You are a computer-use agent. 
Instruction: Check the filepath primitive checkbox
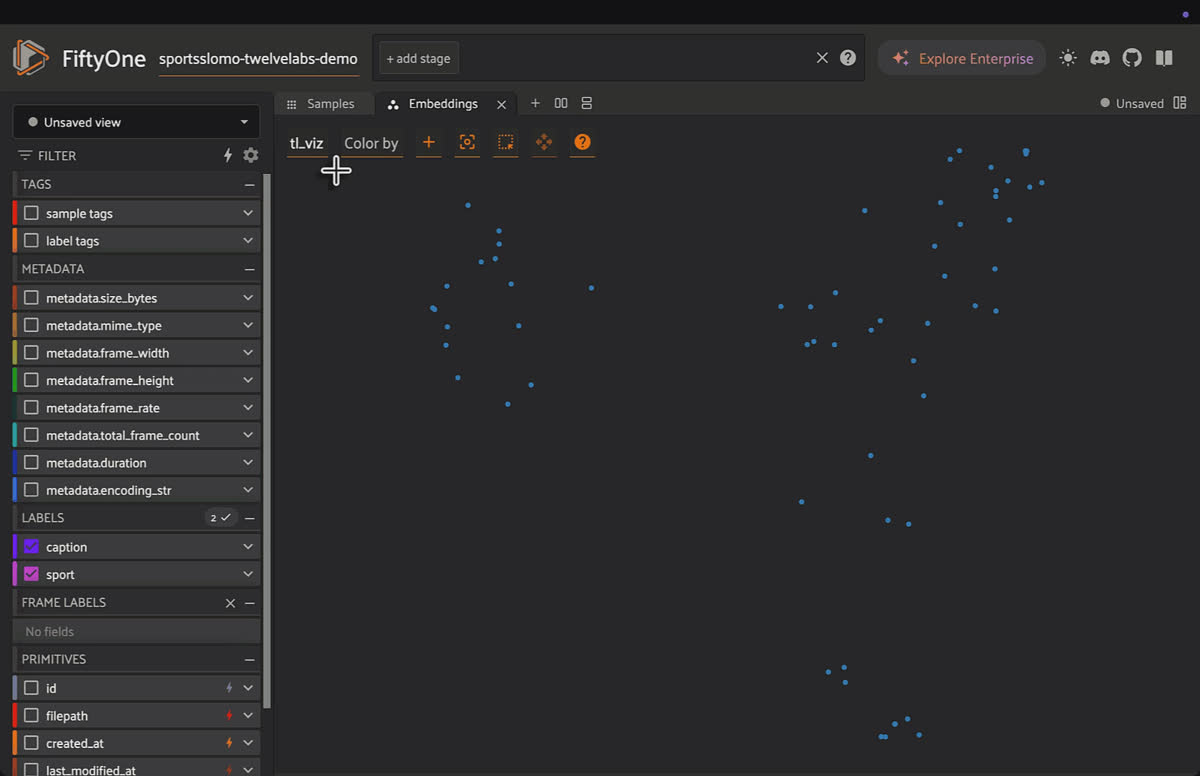[31, 716]
